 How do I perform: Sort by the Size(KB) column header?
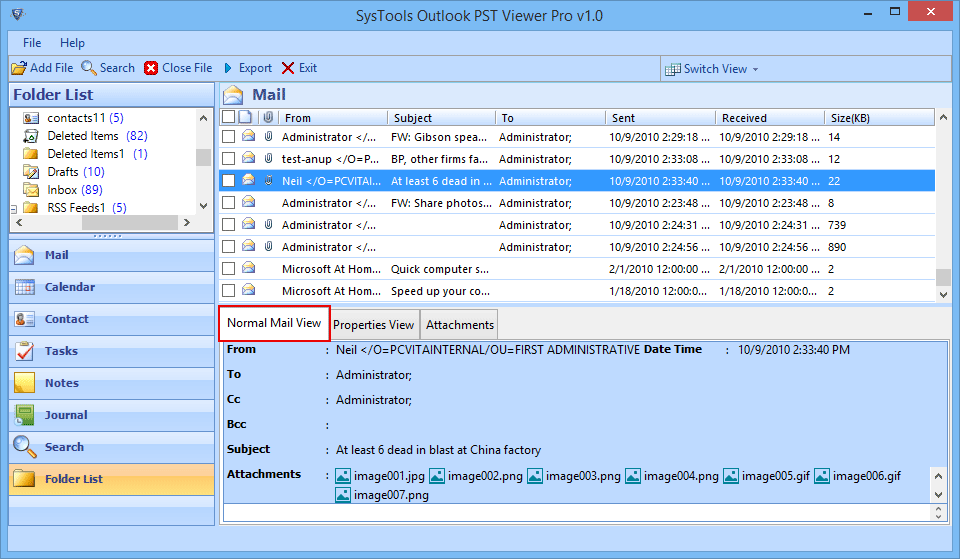coord(879,118)
